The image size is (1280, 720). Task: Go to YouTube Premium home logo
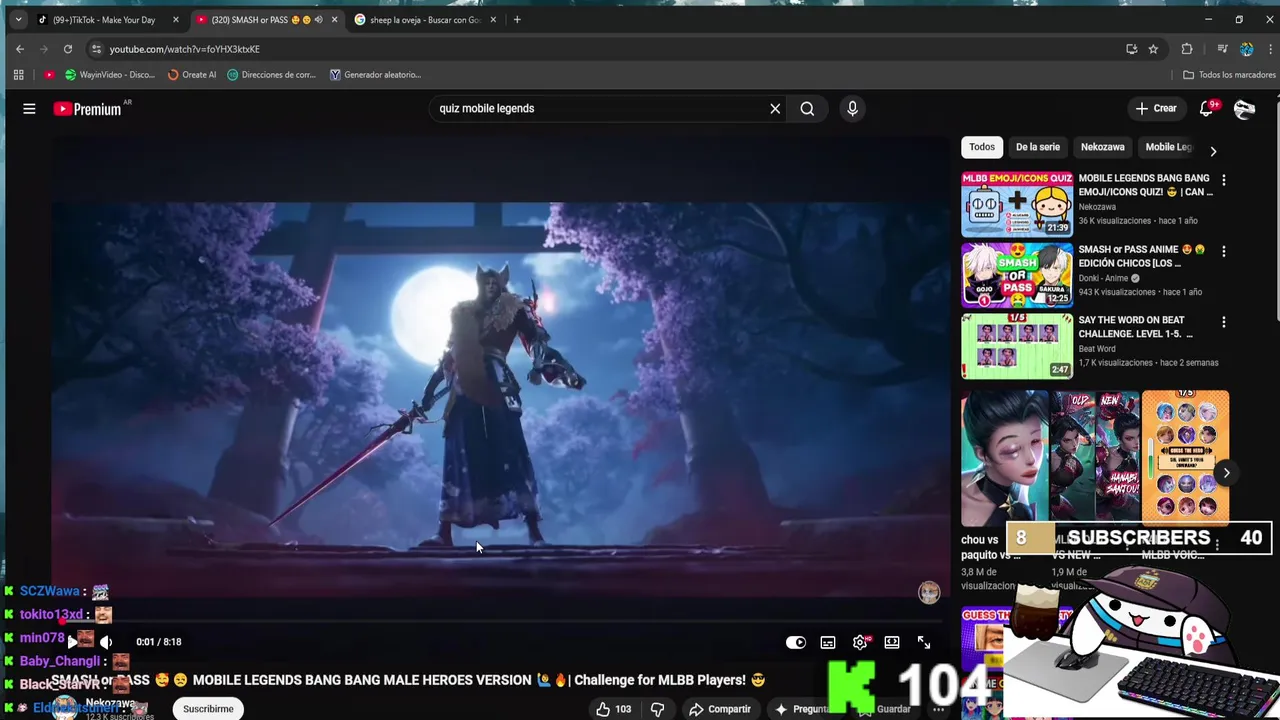(x=92, y=108)
